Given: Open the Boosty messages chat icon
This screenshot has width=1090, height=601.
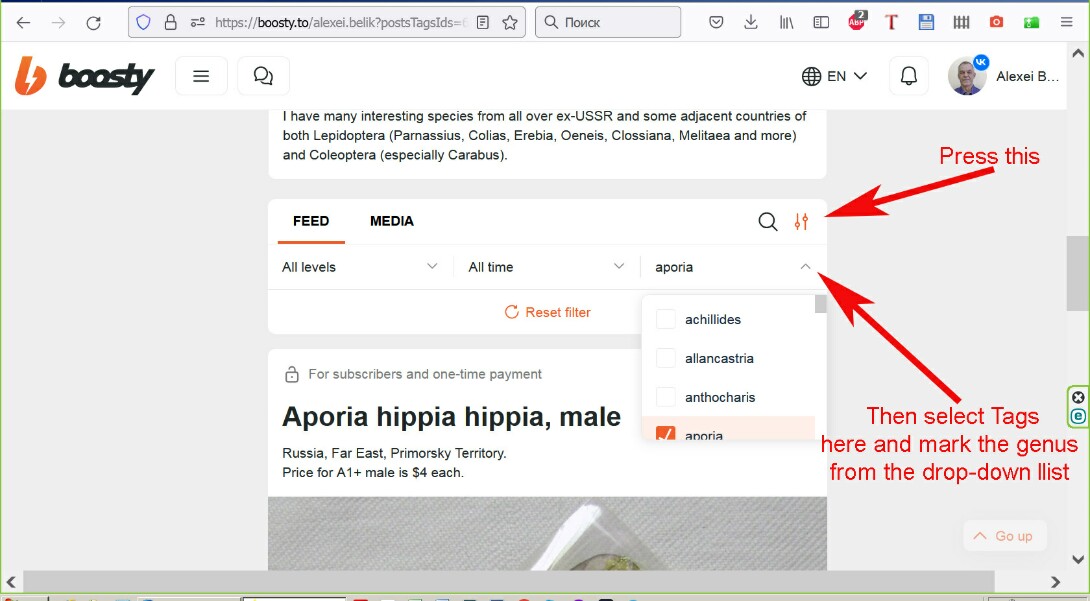Looking at the screenshot, I should click(x=263, y=76).
